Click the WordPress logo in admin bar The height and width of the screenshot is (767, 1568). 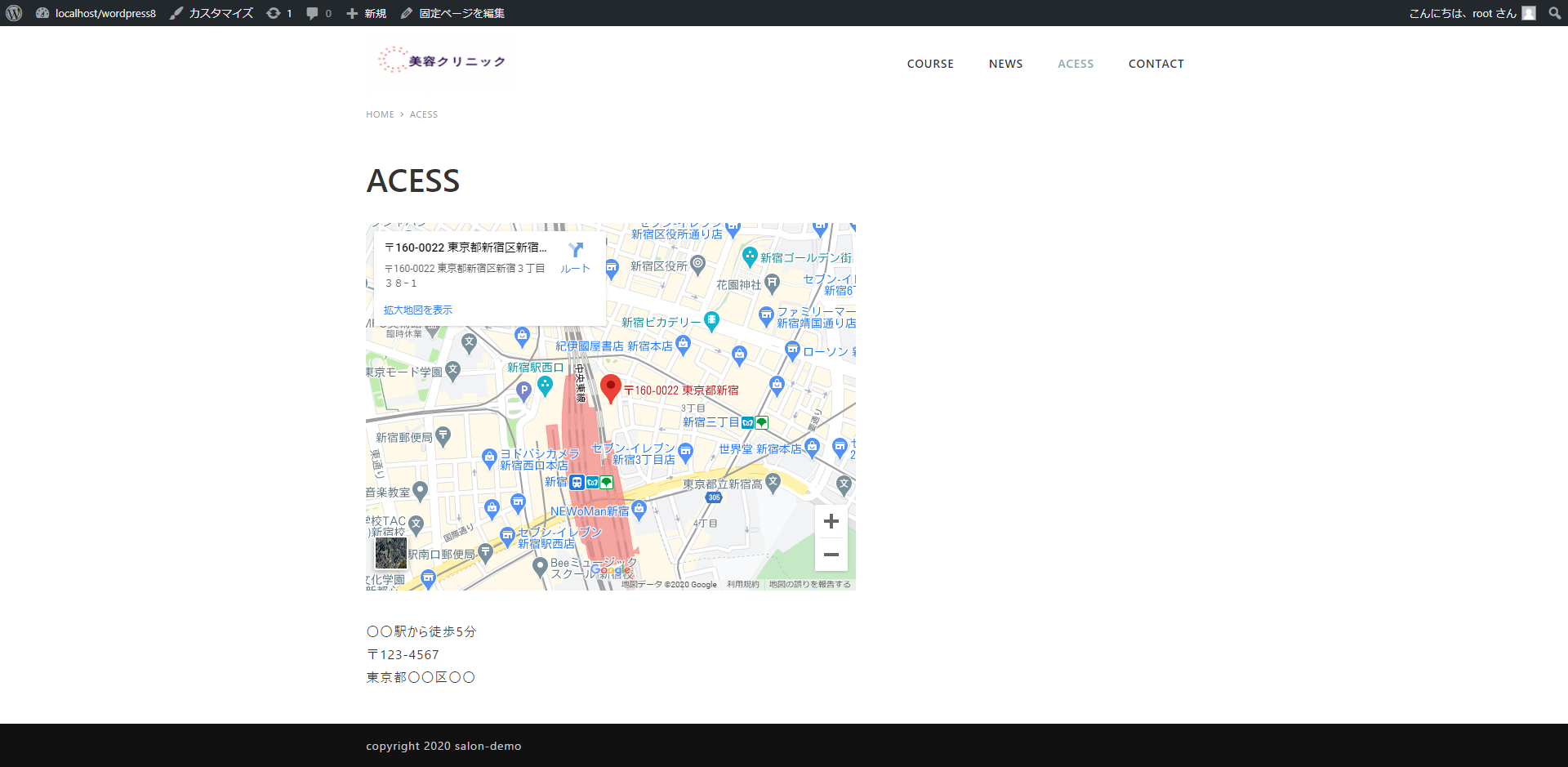pyautogui.click(x=14, y=13)
